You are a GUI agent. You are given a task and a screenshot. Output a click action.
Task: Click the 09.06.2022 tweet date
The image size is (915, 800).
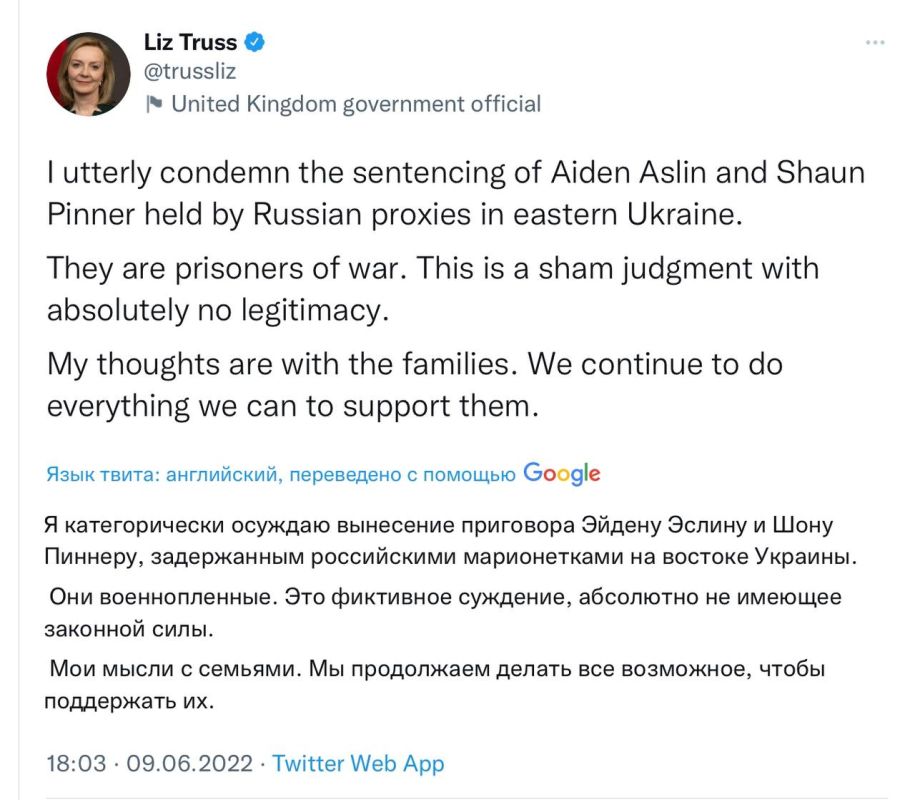pos(184,763)
